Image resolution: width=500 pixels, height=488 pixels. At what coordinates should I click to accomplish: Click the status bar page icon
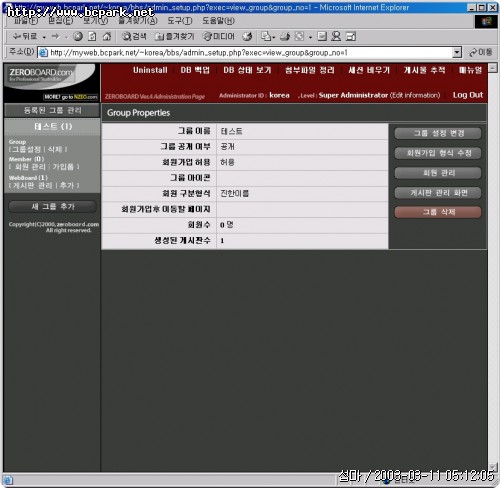pos(8,480)
